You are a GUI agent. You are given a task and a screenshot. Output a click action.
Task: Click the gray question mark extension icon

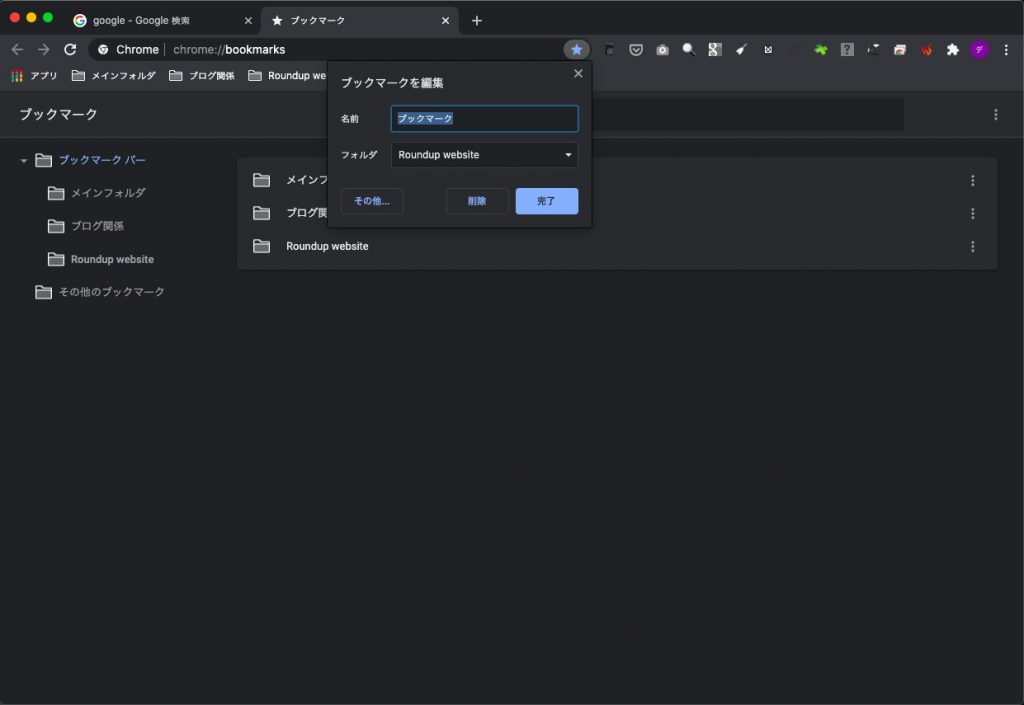point(847,50)
